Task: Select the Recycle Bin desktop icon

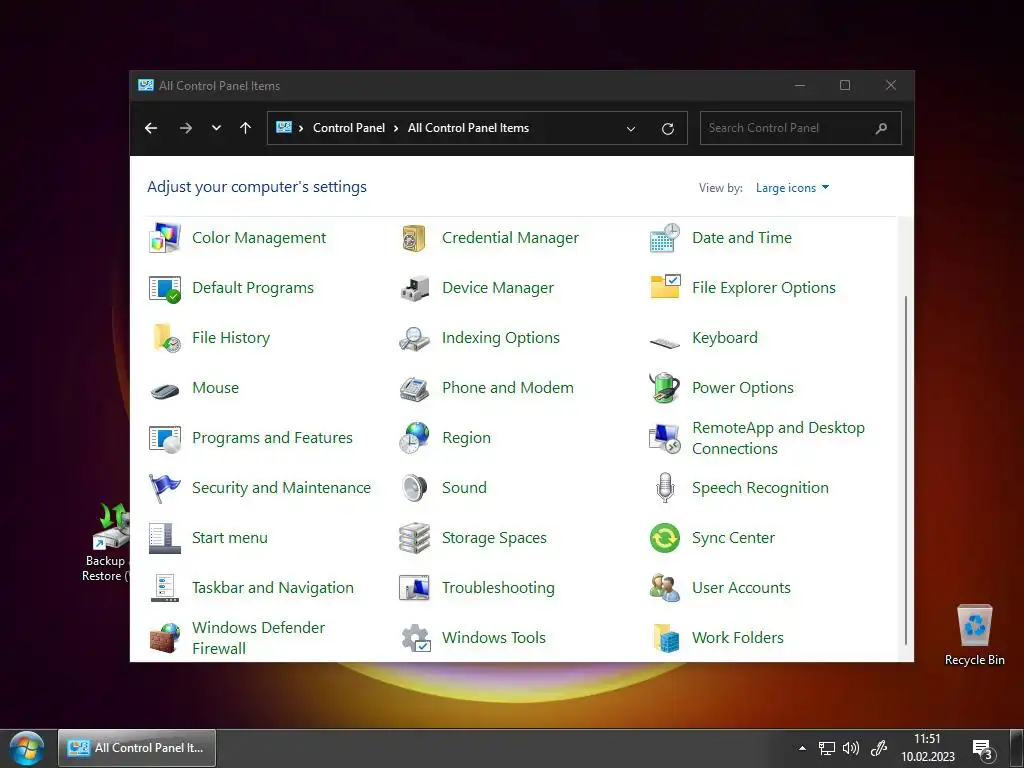Action: [974, 635]
